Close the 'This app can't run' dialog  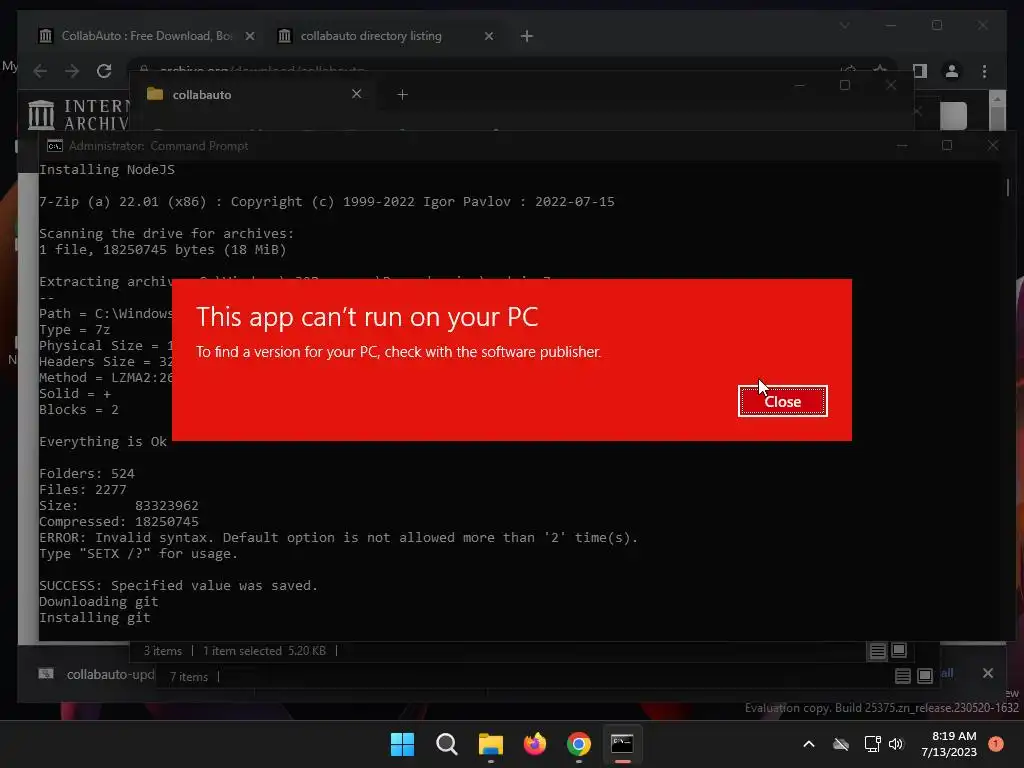[782, 401]
